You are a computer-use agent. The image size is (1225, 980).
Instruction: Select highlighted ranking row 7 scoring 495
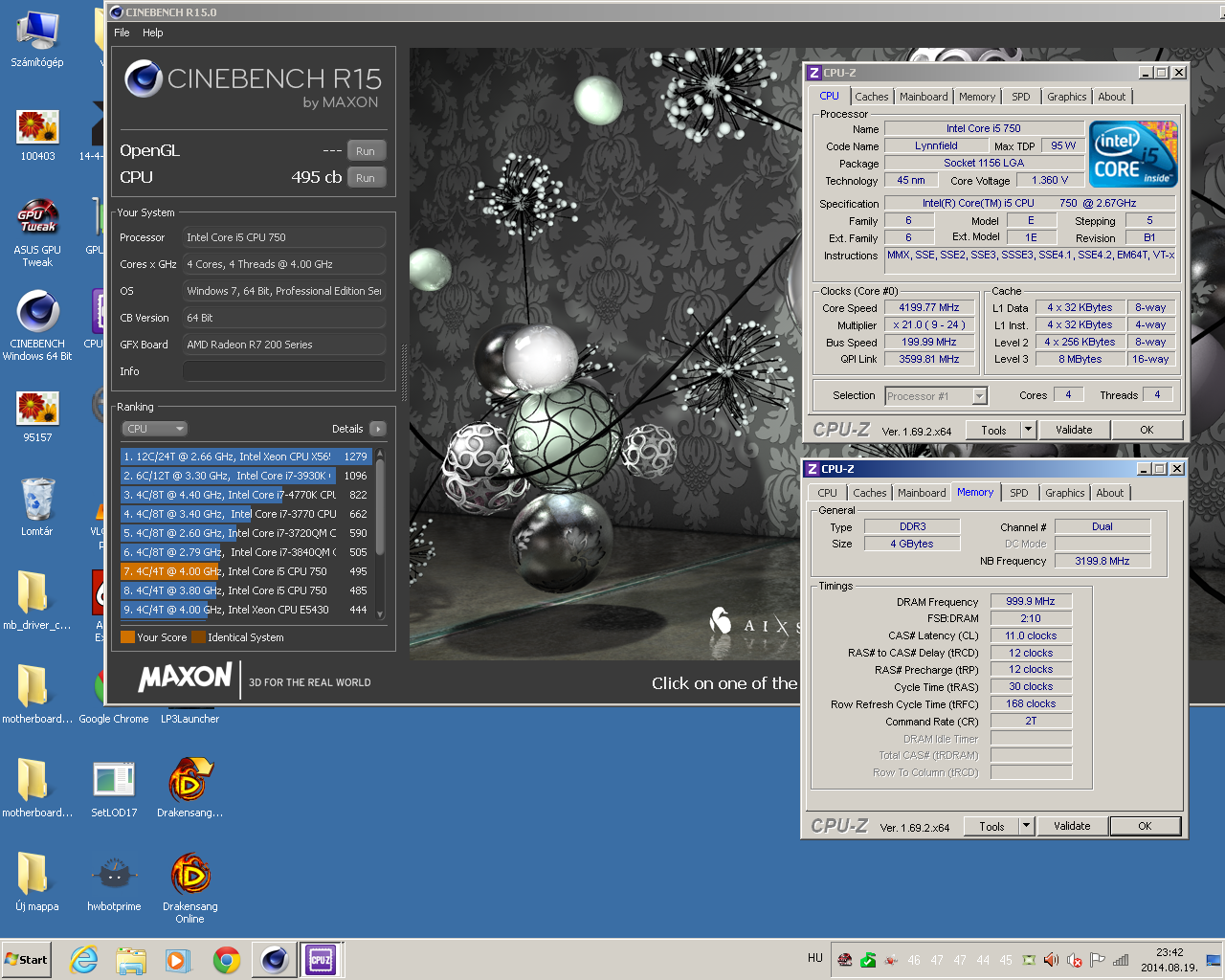point(246,571)
